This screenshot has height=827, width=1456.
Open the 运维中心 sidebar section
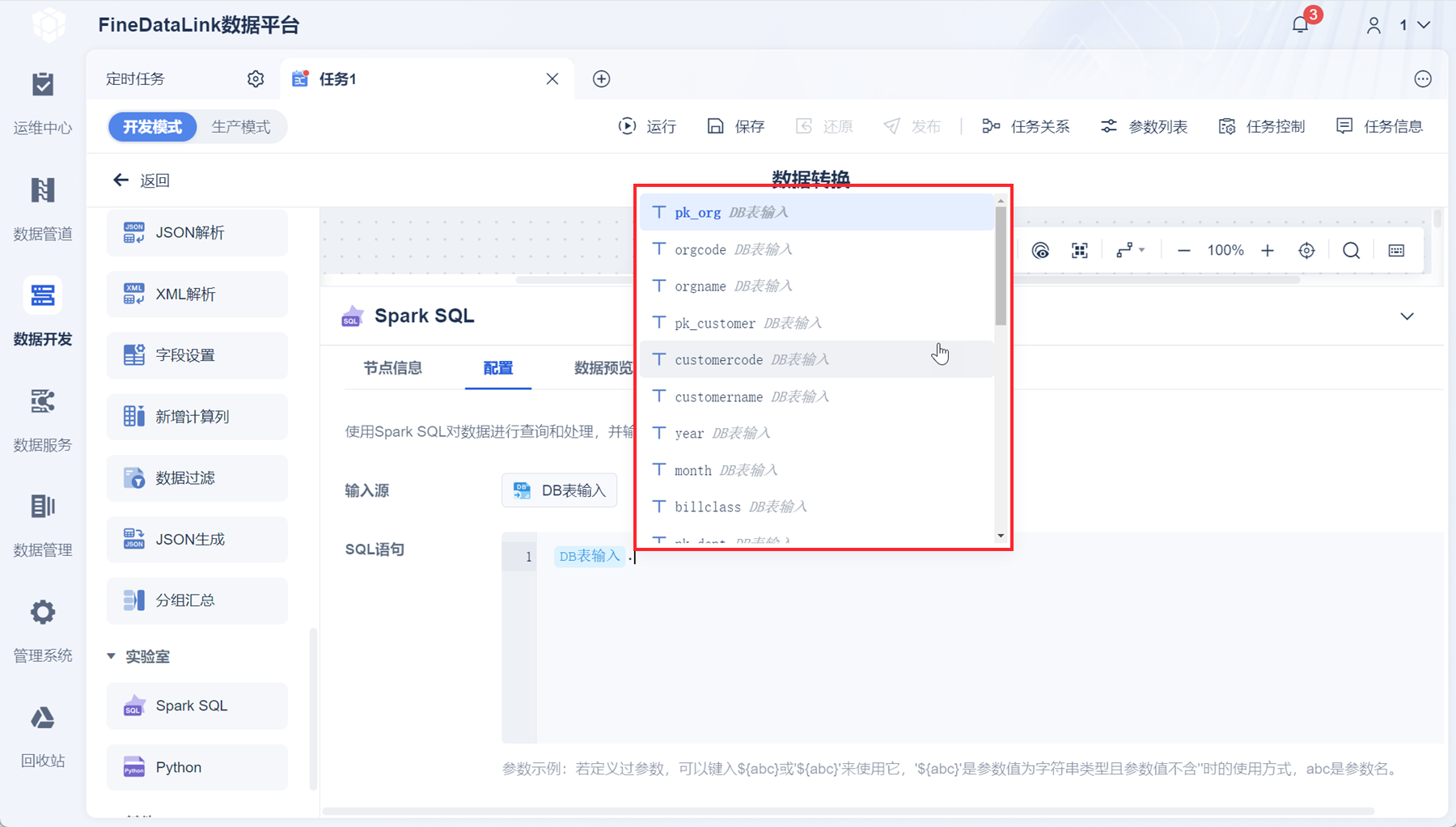[43, 102]
